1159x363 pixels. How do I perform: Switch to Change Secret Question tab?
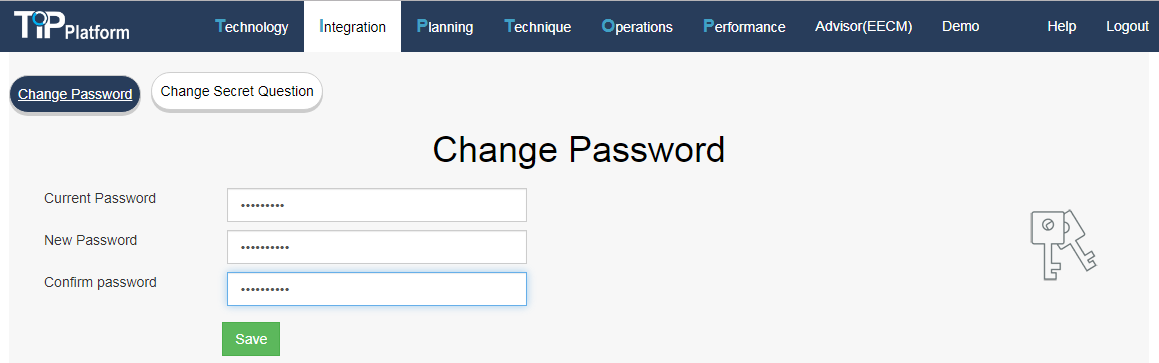(237, 92)
